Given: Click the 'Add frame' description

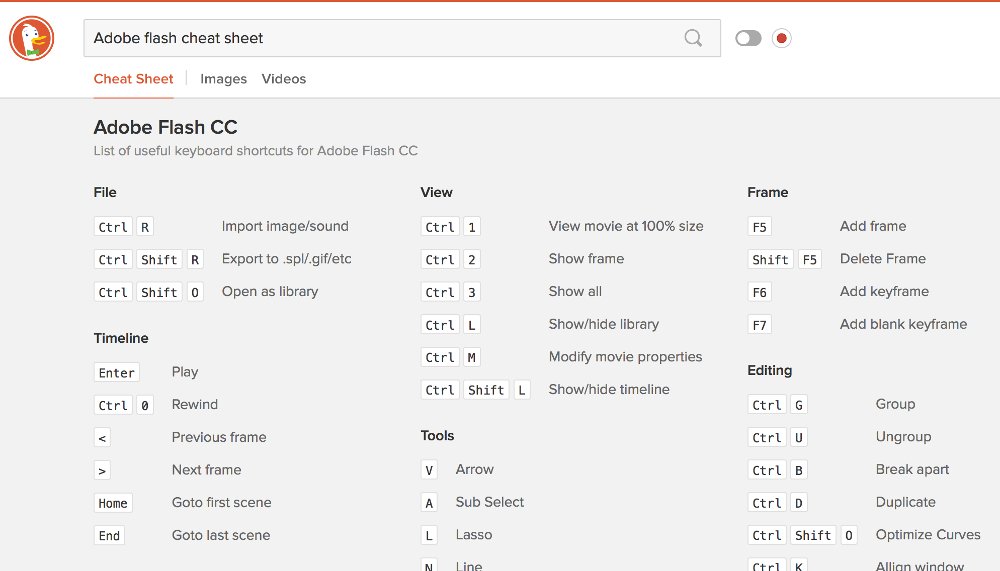Looking at the screenshot, I should [873, 226].
